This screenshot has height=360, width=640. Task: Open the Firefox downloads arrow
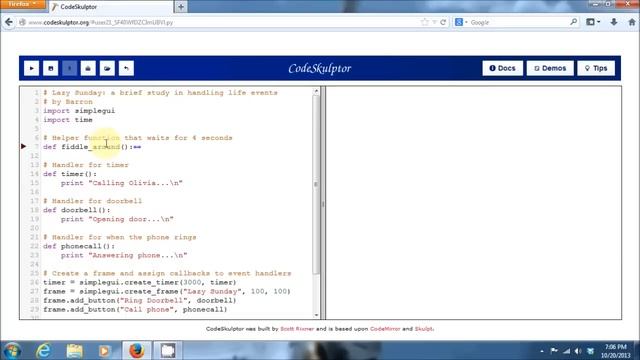point(613,22)
